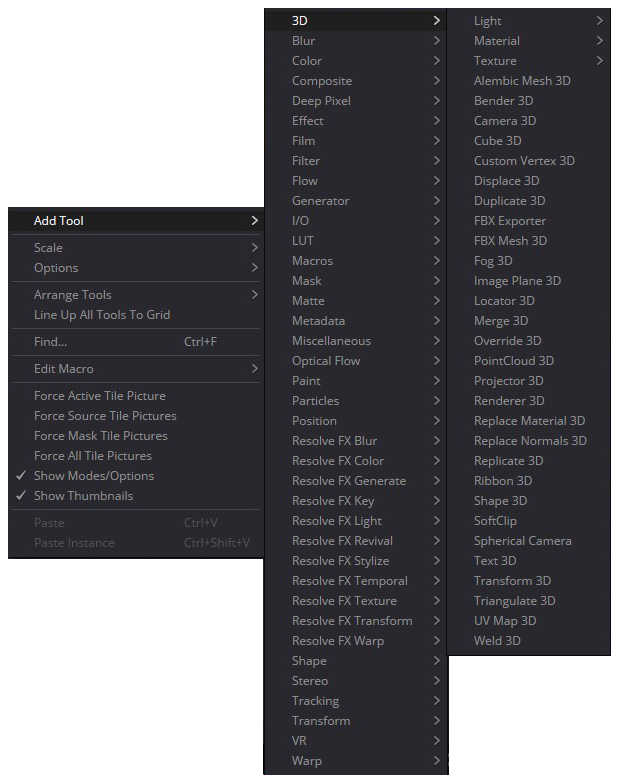Screen dimensions: 618x782
Task: Open the Matte category
Action: 356,301
